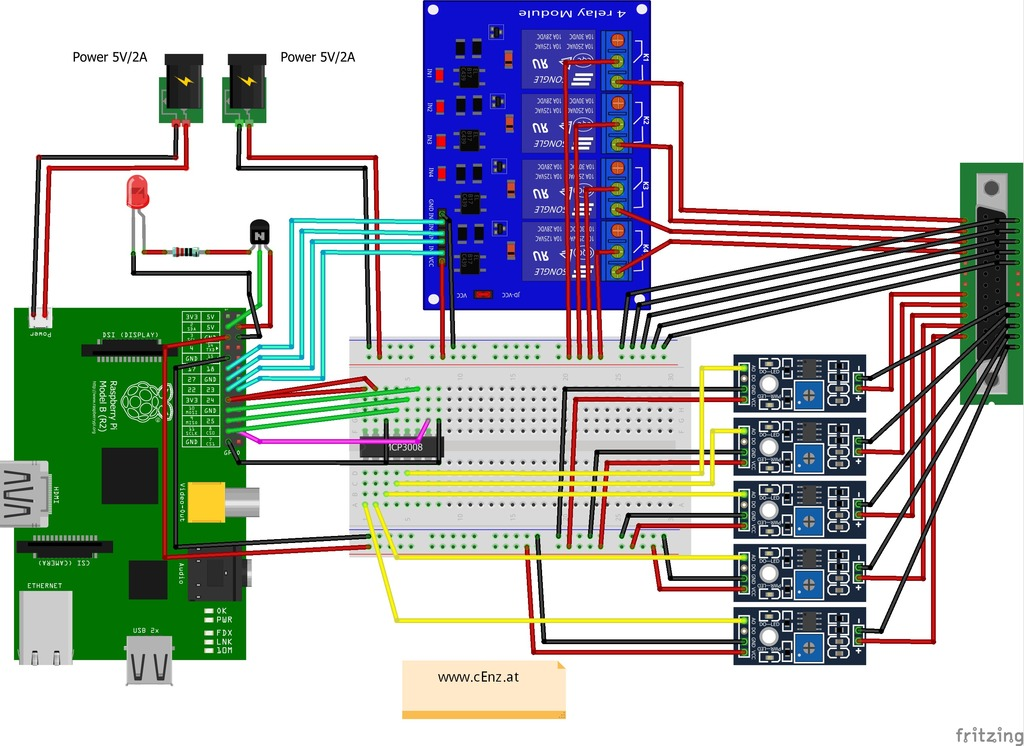Click the fritzing logo
This screenshot has height=746, width=1024.
tap(988, 735)
